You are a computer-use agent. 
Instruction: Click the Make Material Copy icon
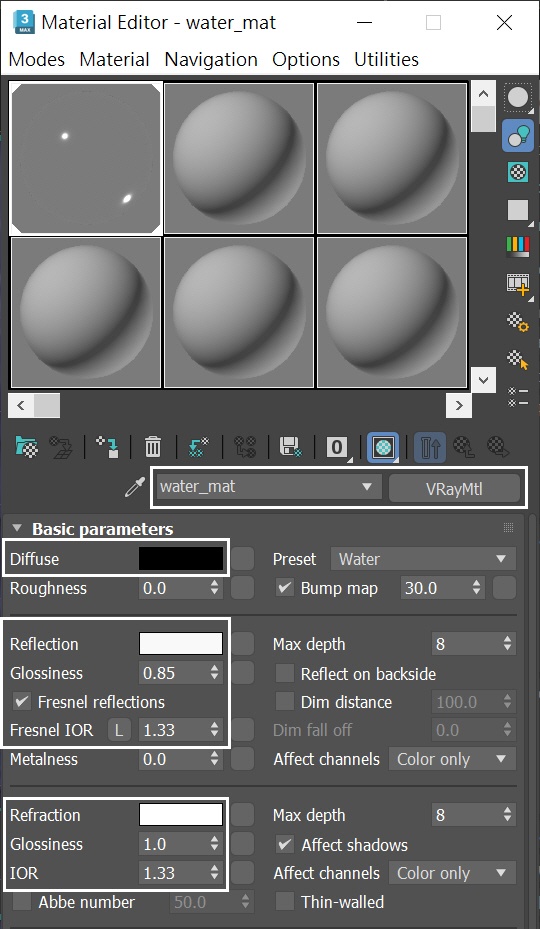click(199, 447)
